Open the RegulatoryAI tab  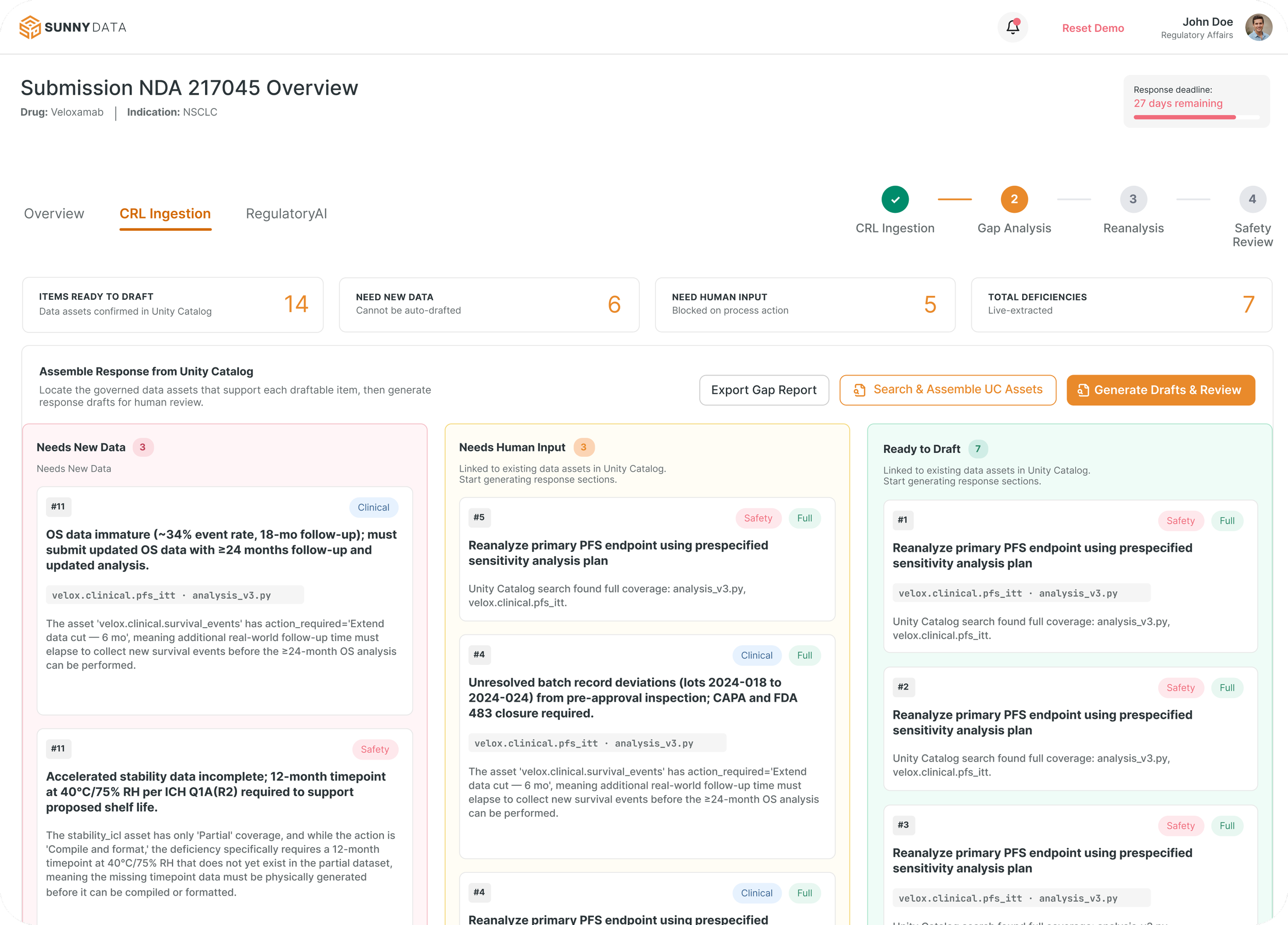286,214
